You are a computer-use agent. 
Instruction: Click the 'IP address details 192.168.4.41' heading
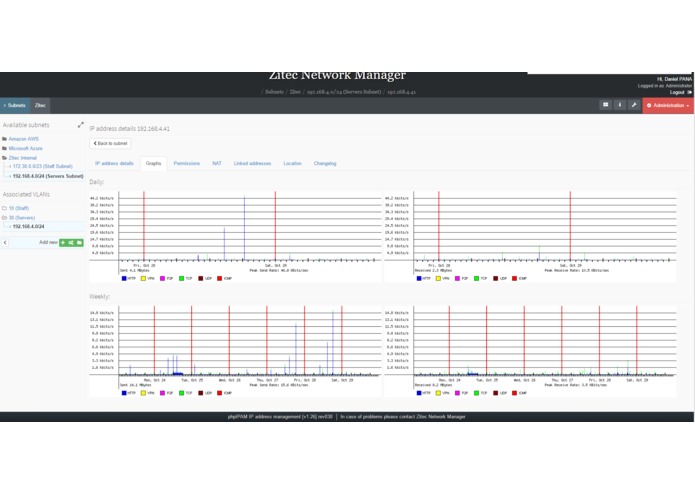pos(129,129)
